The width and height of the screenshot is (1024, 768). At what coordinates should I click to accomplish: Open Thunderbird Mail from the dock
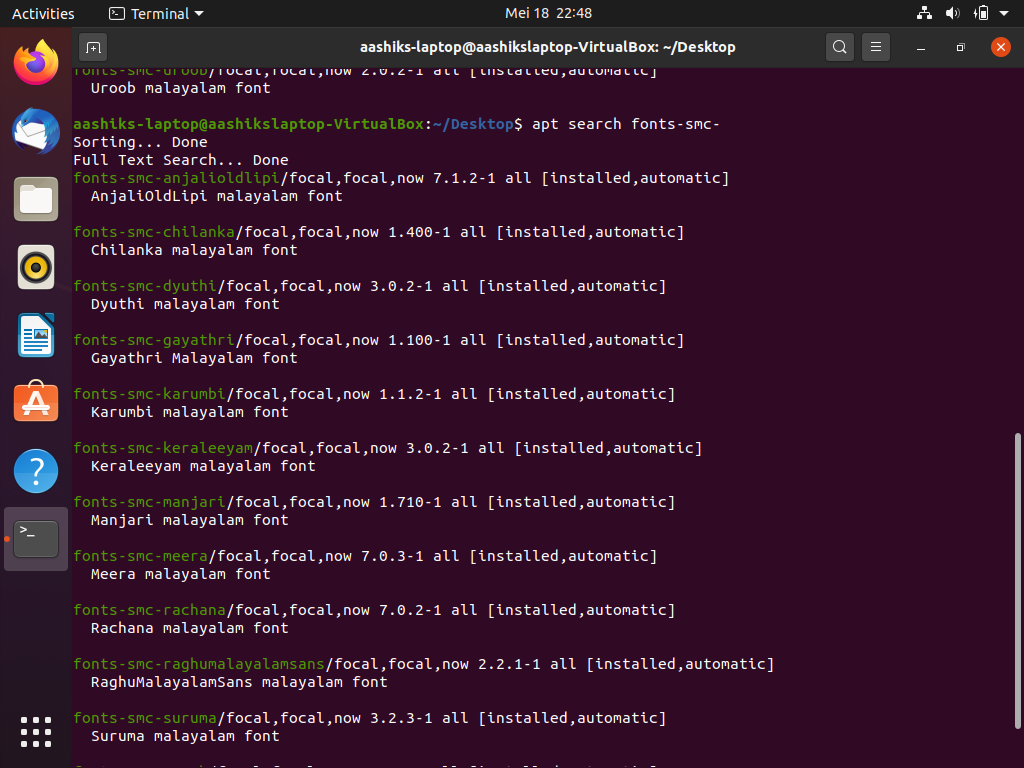tap(36, 131)
